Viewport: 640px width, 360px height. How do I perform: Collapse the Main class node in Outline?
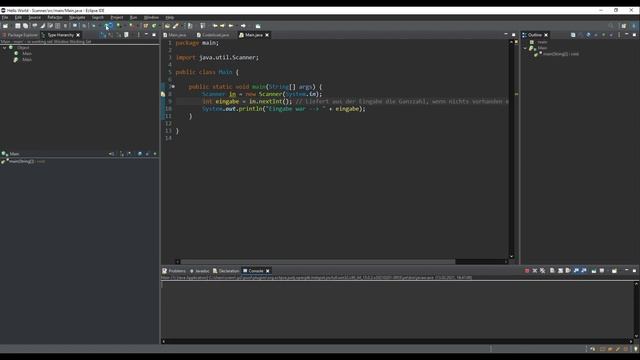[525, 48]
